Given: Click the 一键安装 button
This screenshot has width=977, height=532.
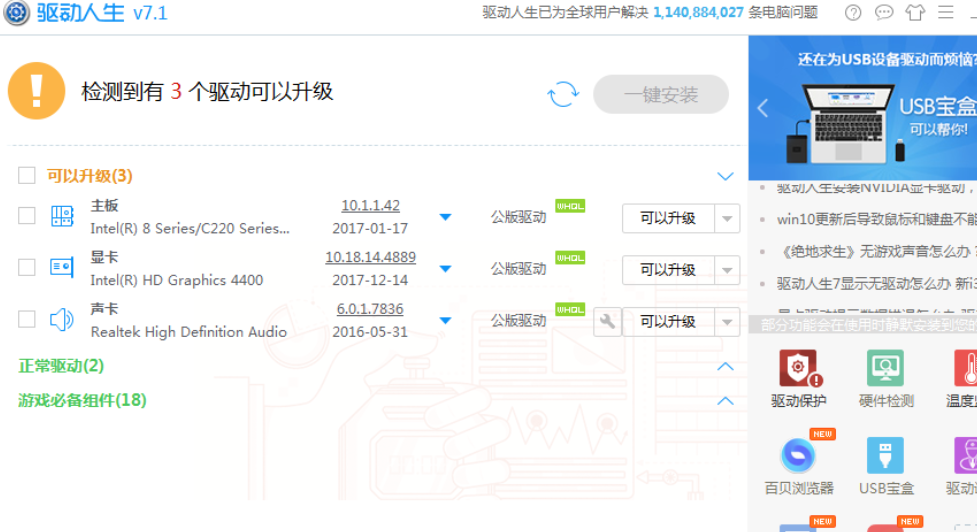Looking at the screenshot, I should tap(661, 95).
